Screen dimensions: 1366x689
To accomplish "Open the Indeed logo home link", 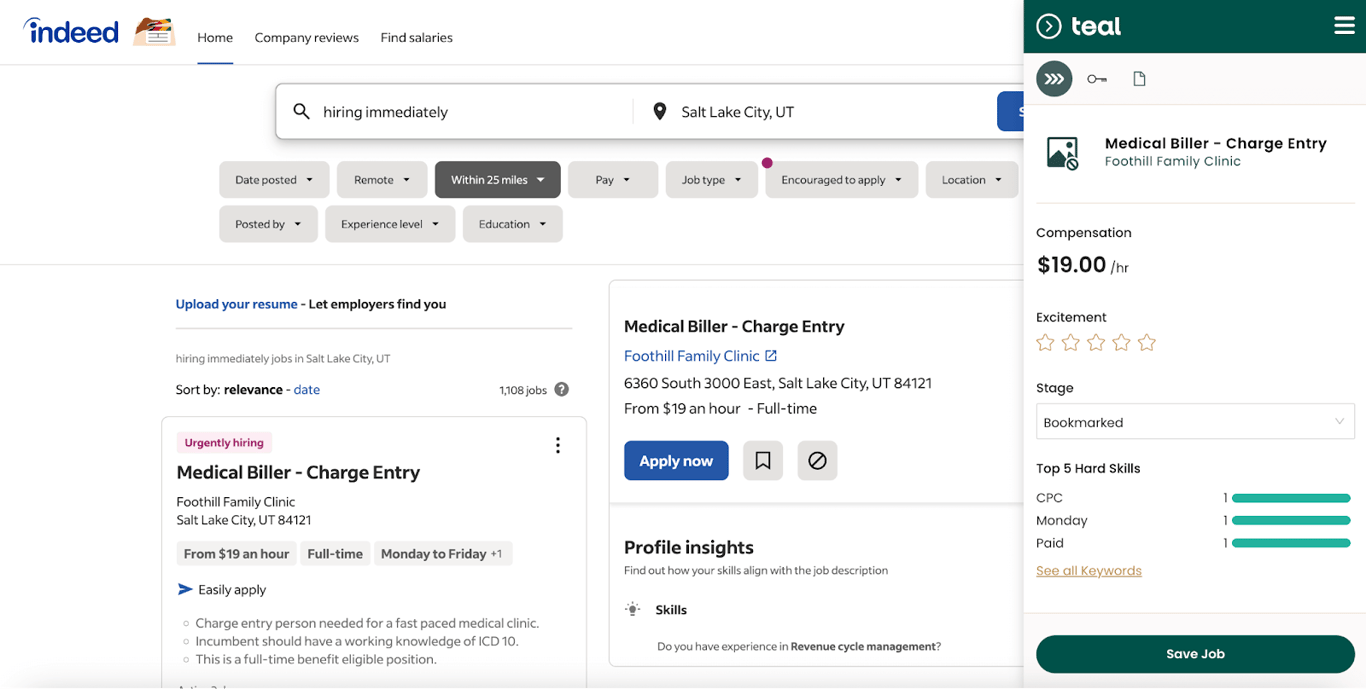I will coord(71,32).
